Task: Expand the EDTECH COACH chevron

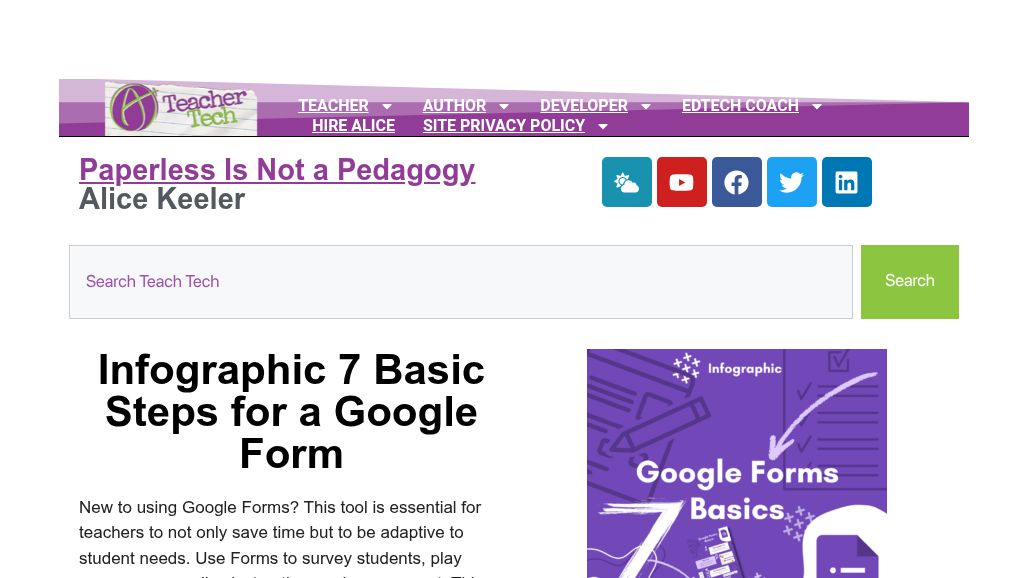Action: pyautogui.click(x=816, y=106)
